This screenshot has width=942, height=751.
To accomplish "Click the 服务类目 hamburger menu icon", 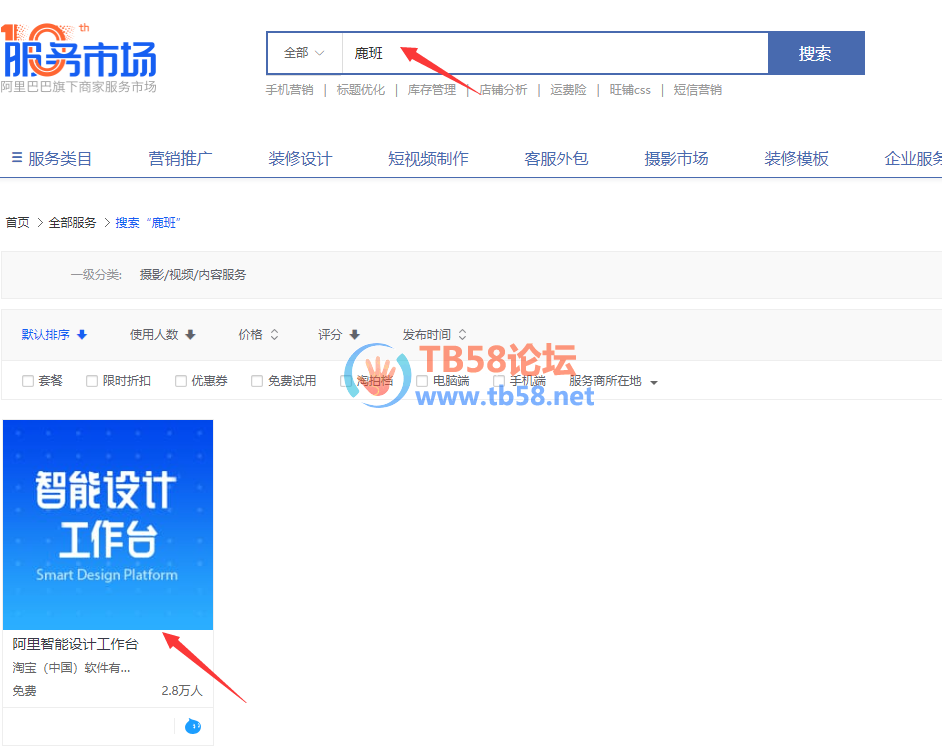I will click(17, 158).
